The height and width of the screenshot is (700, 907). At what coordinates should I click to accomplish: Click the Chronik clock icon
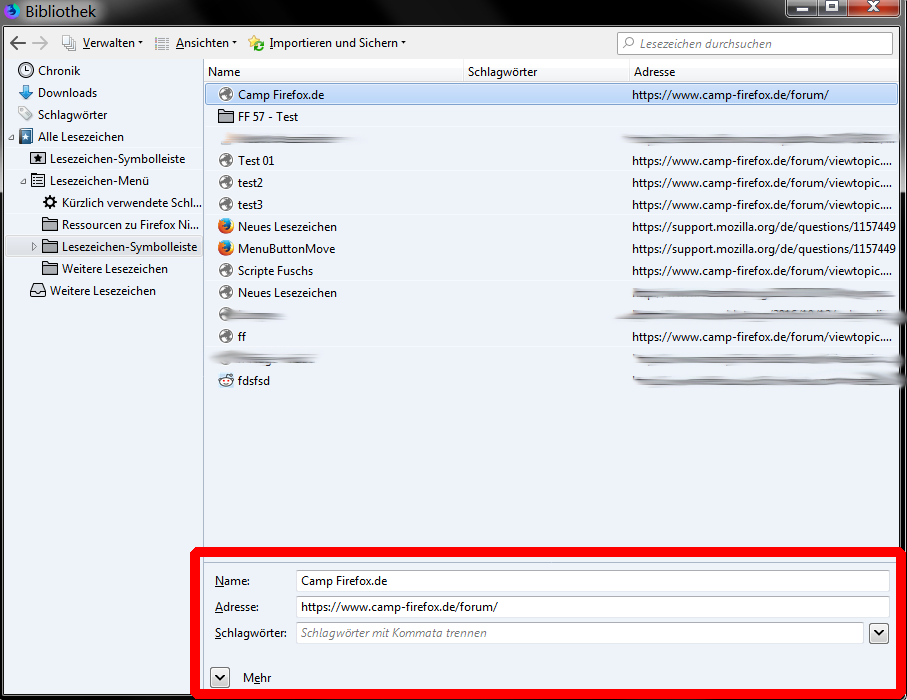click(x=25, y=71)
